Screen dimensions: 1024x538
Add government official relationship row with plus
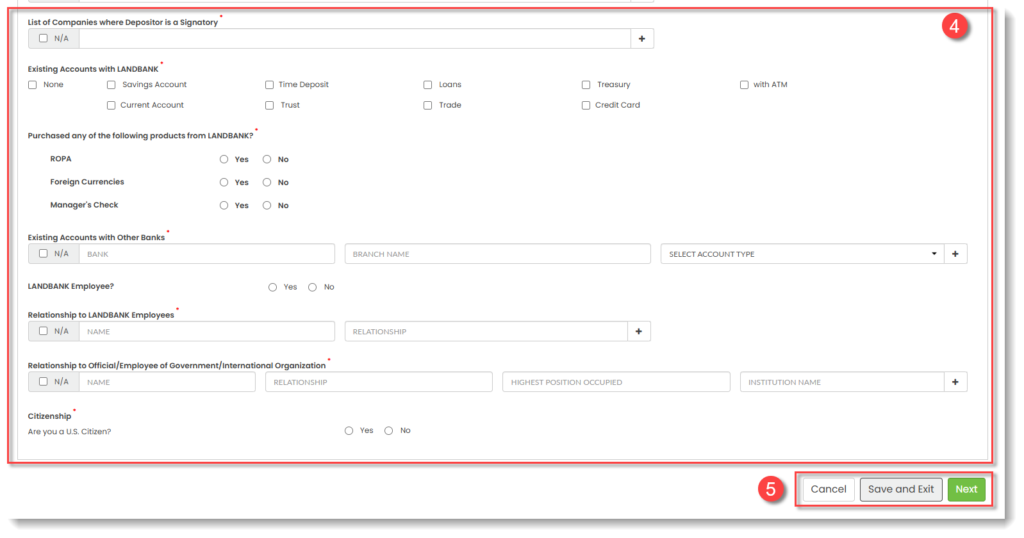(x=955, y=382)
